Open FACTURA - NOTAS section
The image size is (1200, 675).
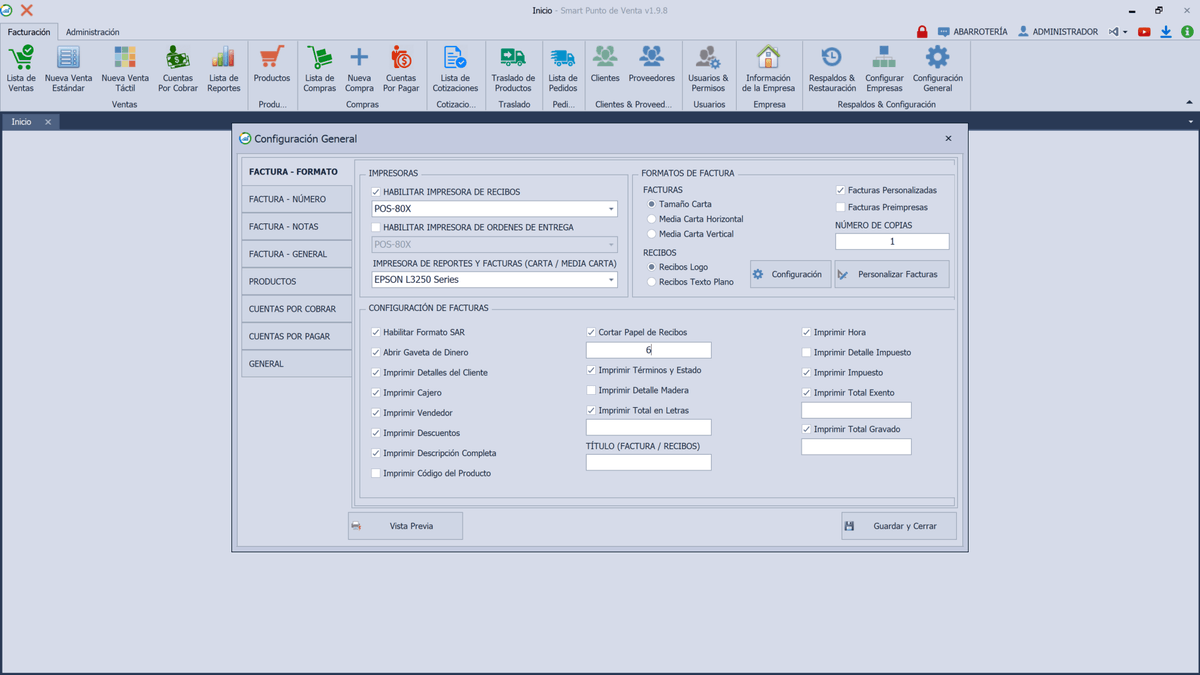click(296, 227)
